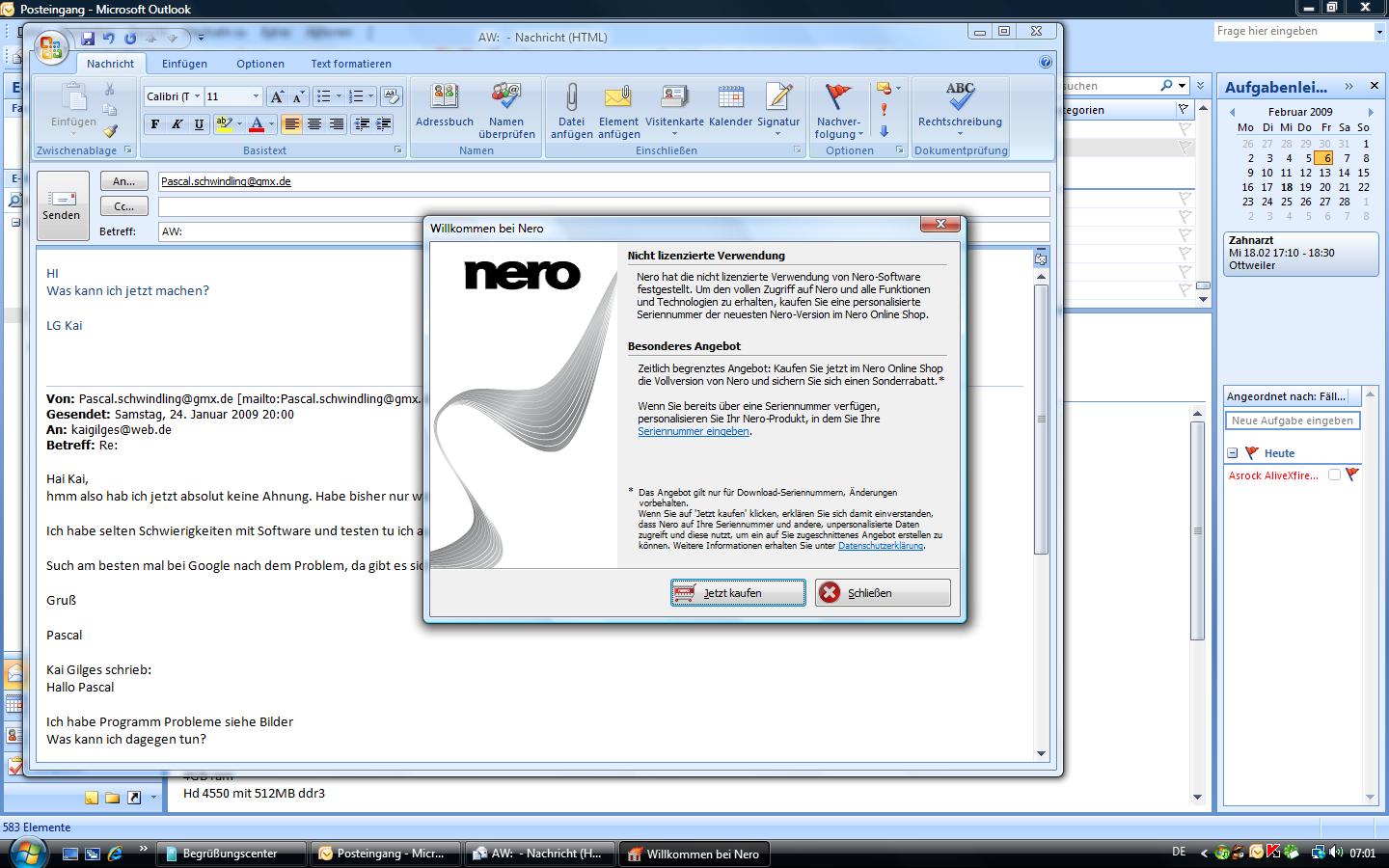Center the paragraph text
Screen dimensions: 1389x868
tap(313, 124)
